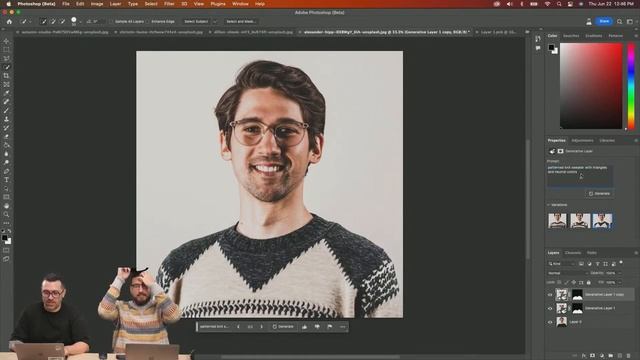Click thumbs up in contextual task bar
640x360 pixels.
(x=304, y=327)
